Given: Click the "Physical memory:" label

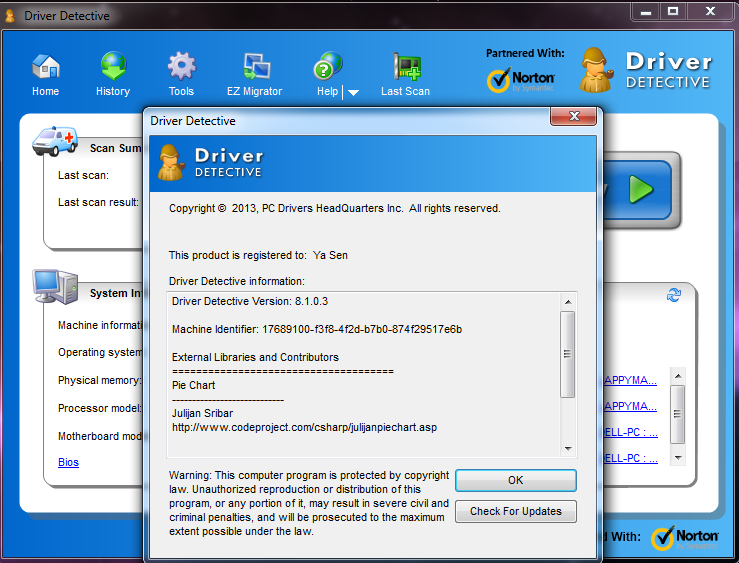Looking at the screenshot, I should point(100,381).
